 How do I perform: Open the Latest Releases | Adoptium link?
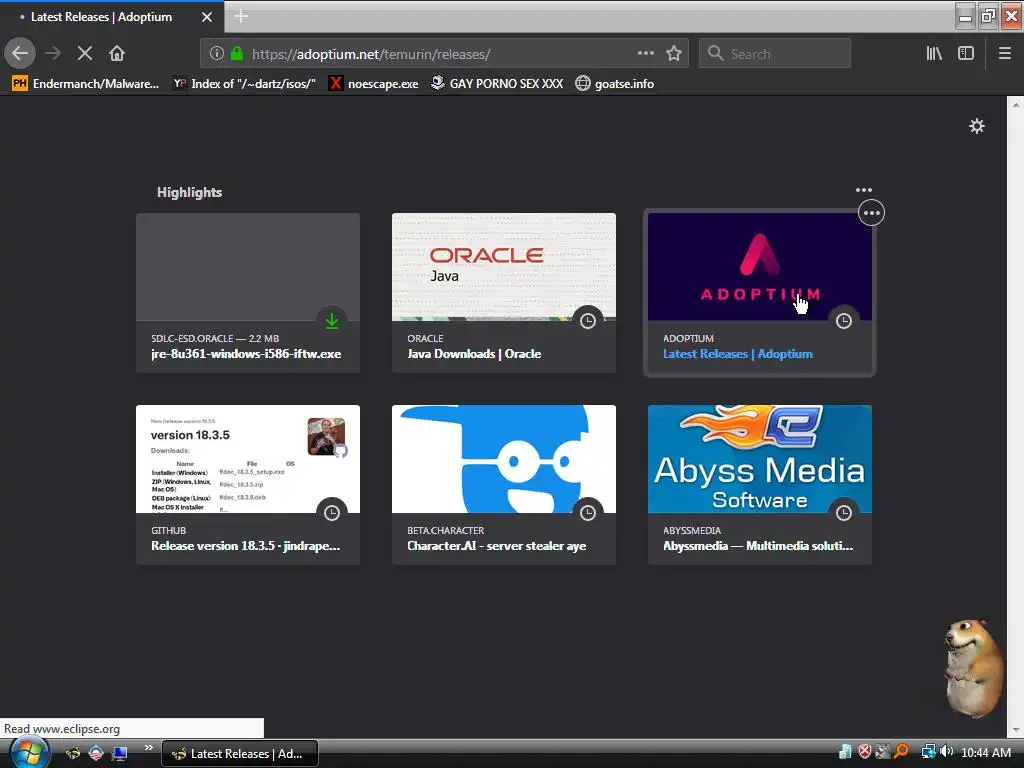click(x=738, y=354)
